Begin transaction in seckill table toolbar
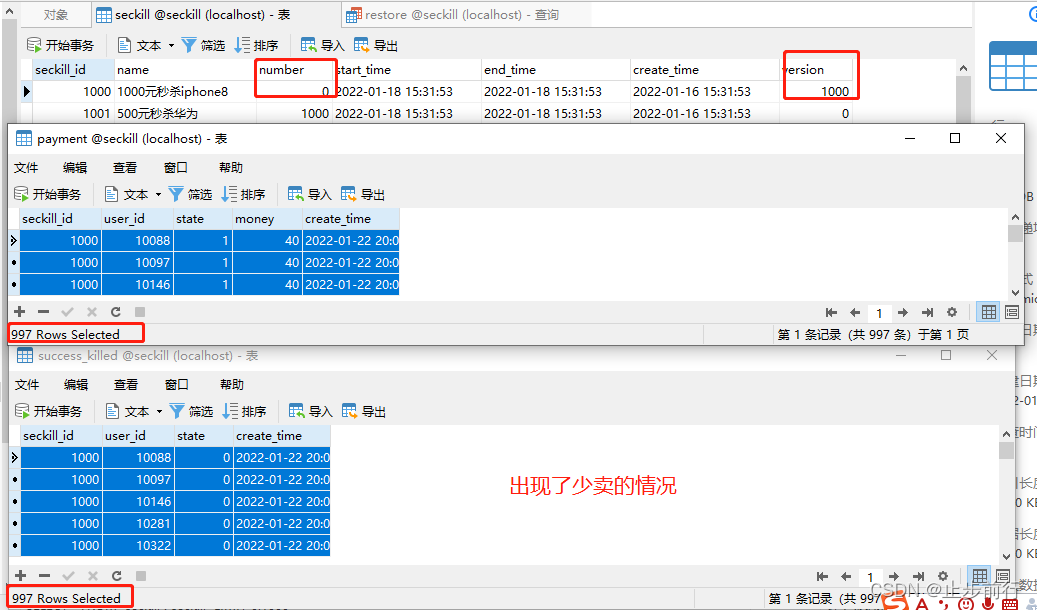This screenshot has height=610, width=1037. click(60, 45)
